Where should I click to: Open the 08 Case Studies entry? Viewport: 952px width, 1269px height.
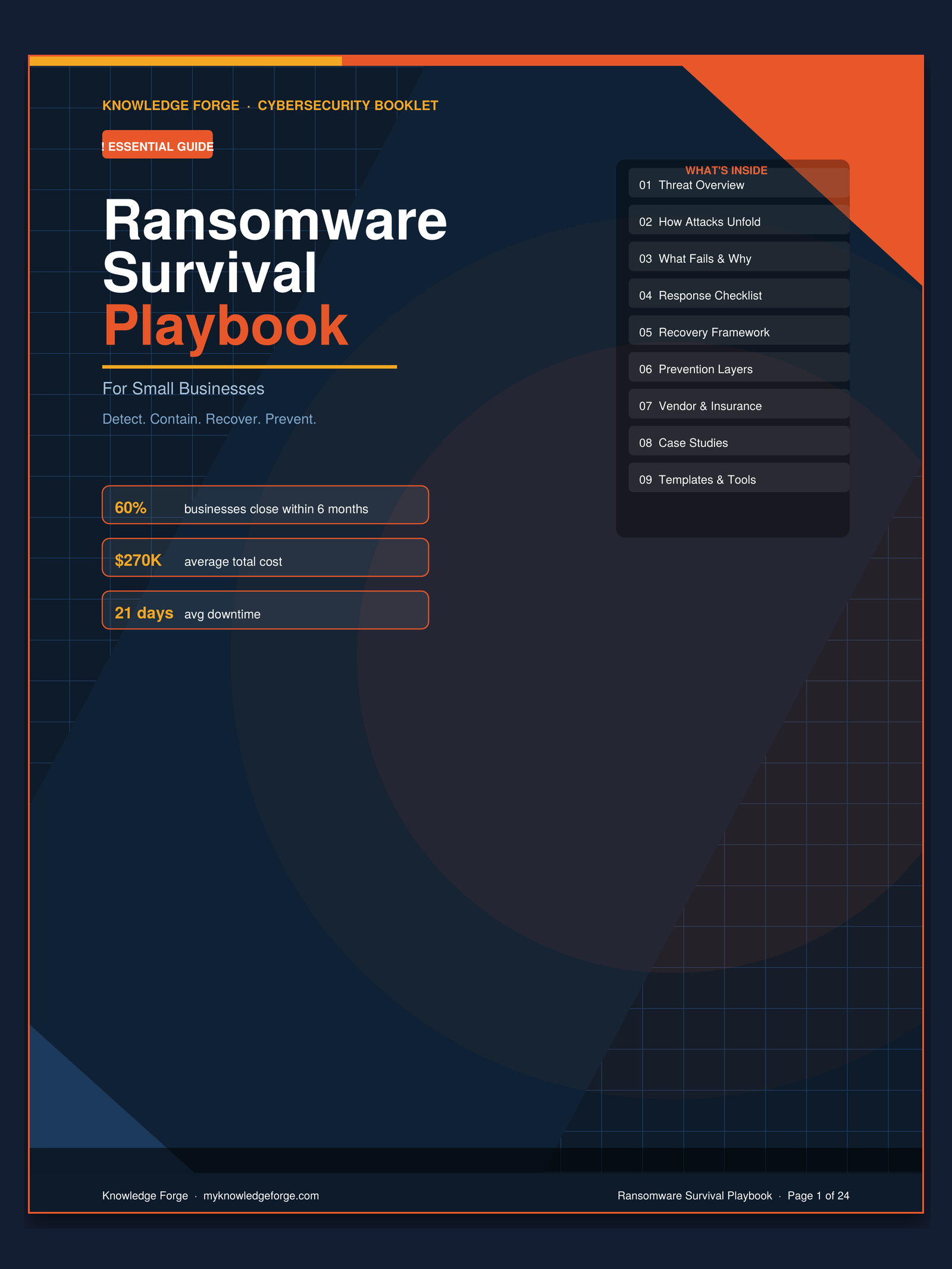pyautogui.click(x=739, y=441)
